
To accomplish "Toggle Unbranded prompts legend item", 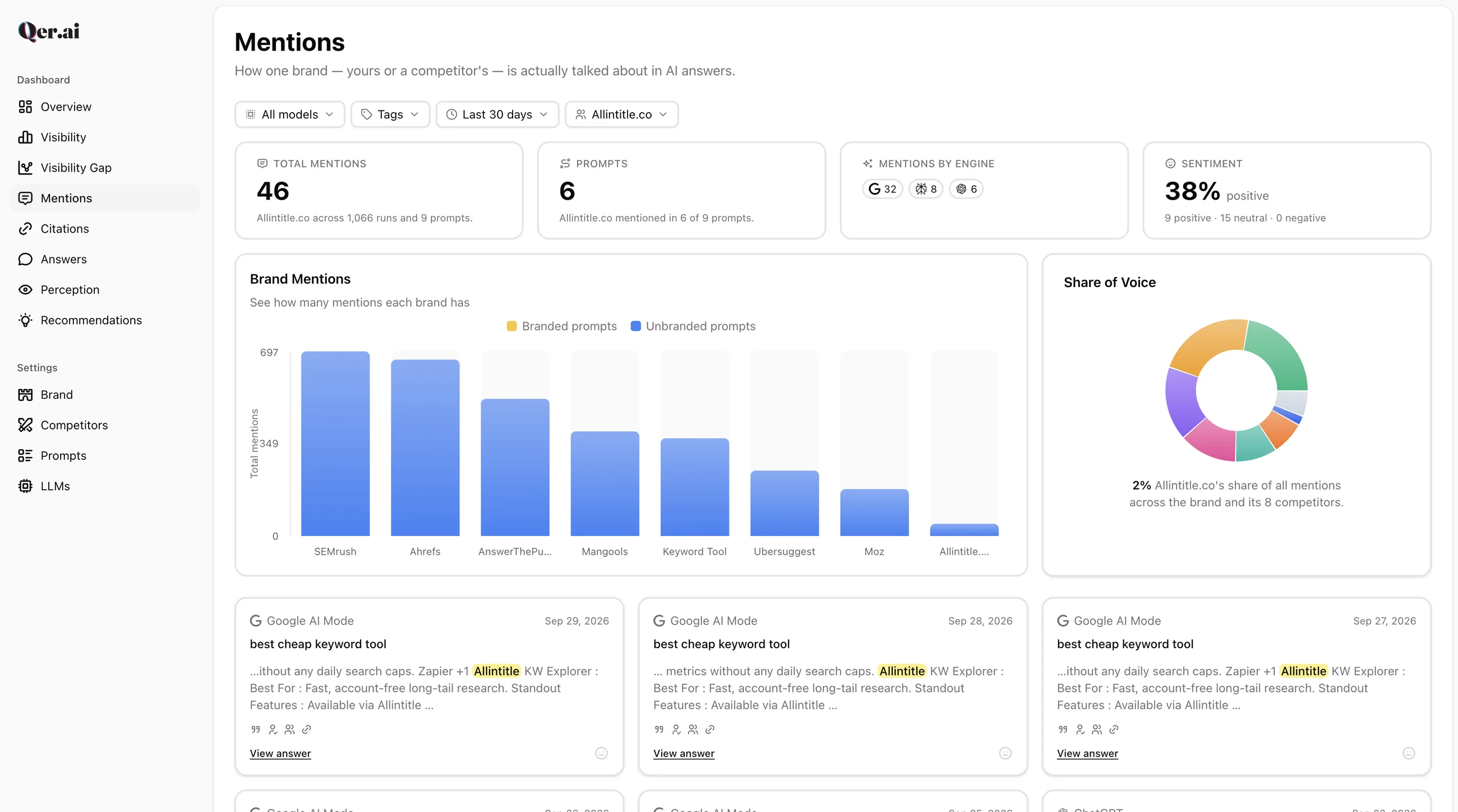I will click(693, 326).
